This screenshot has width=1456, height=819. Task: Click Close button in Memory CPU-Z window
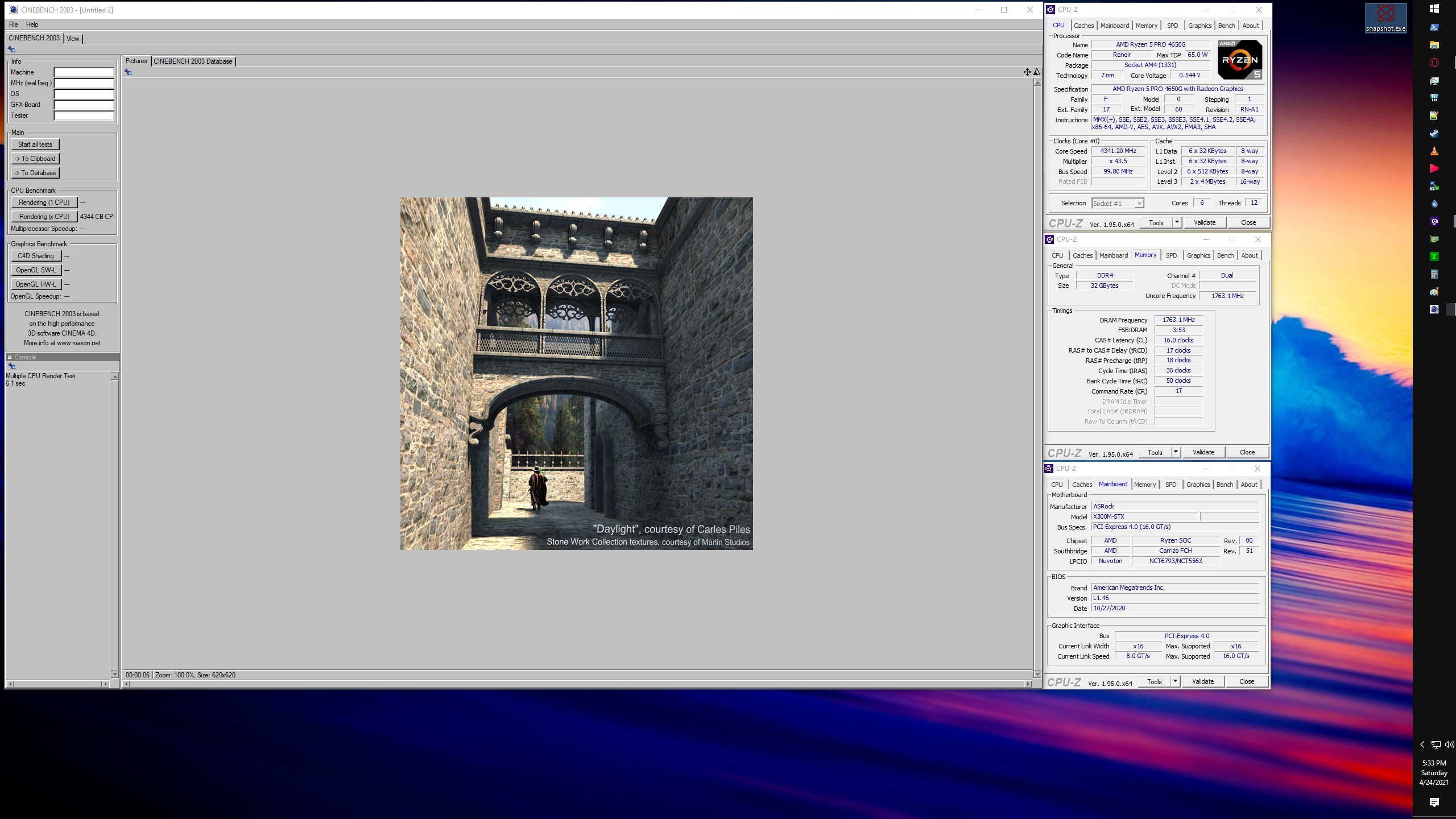[x=1247, y=452]
